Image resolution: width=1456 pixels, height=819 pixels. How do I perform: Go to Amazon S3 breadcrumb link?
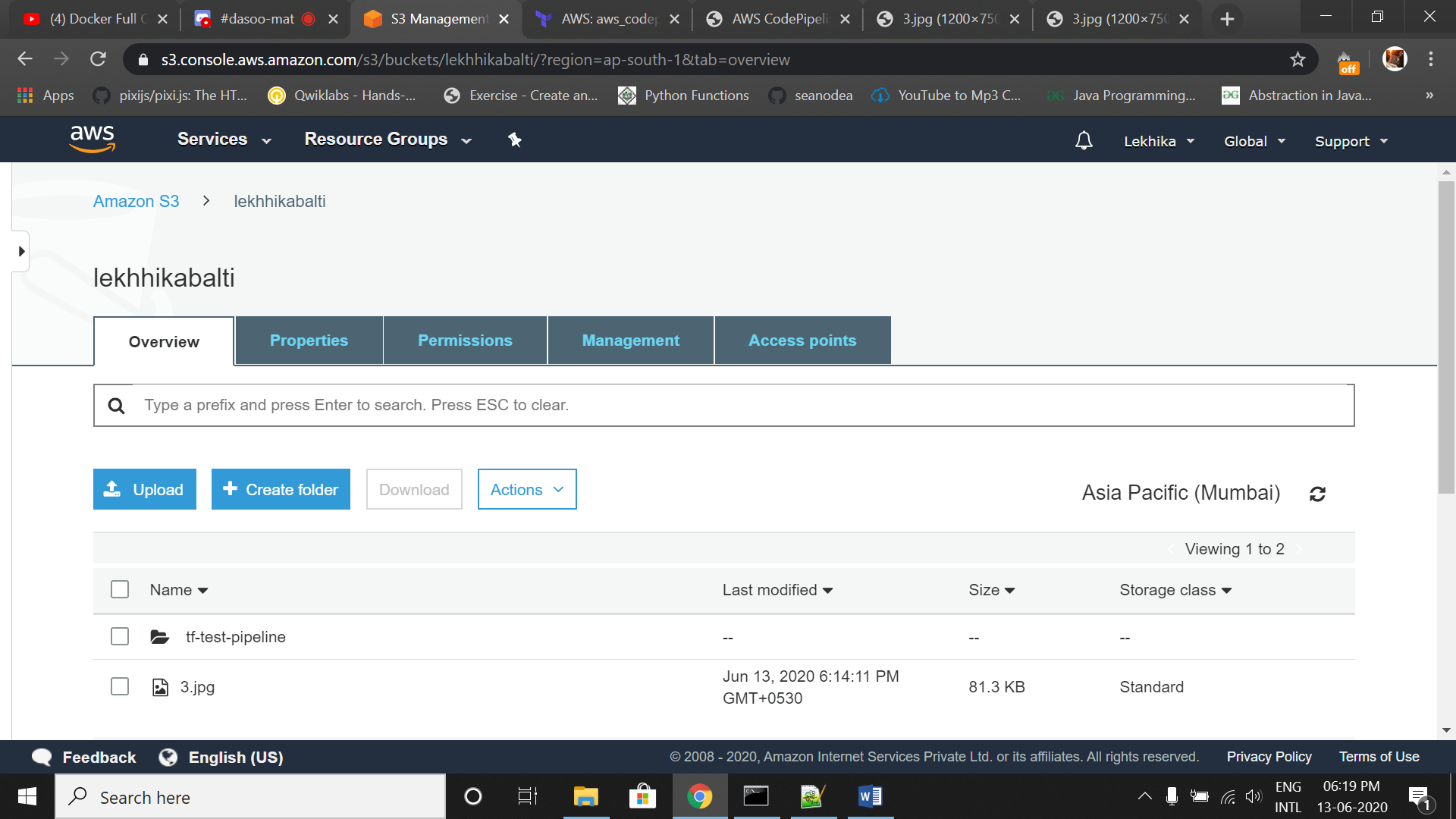[x=136, y=201]
